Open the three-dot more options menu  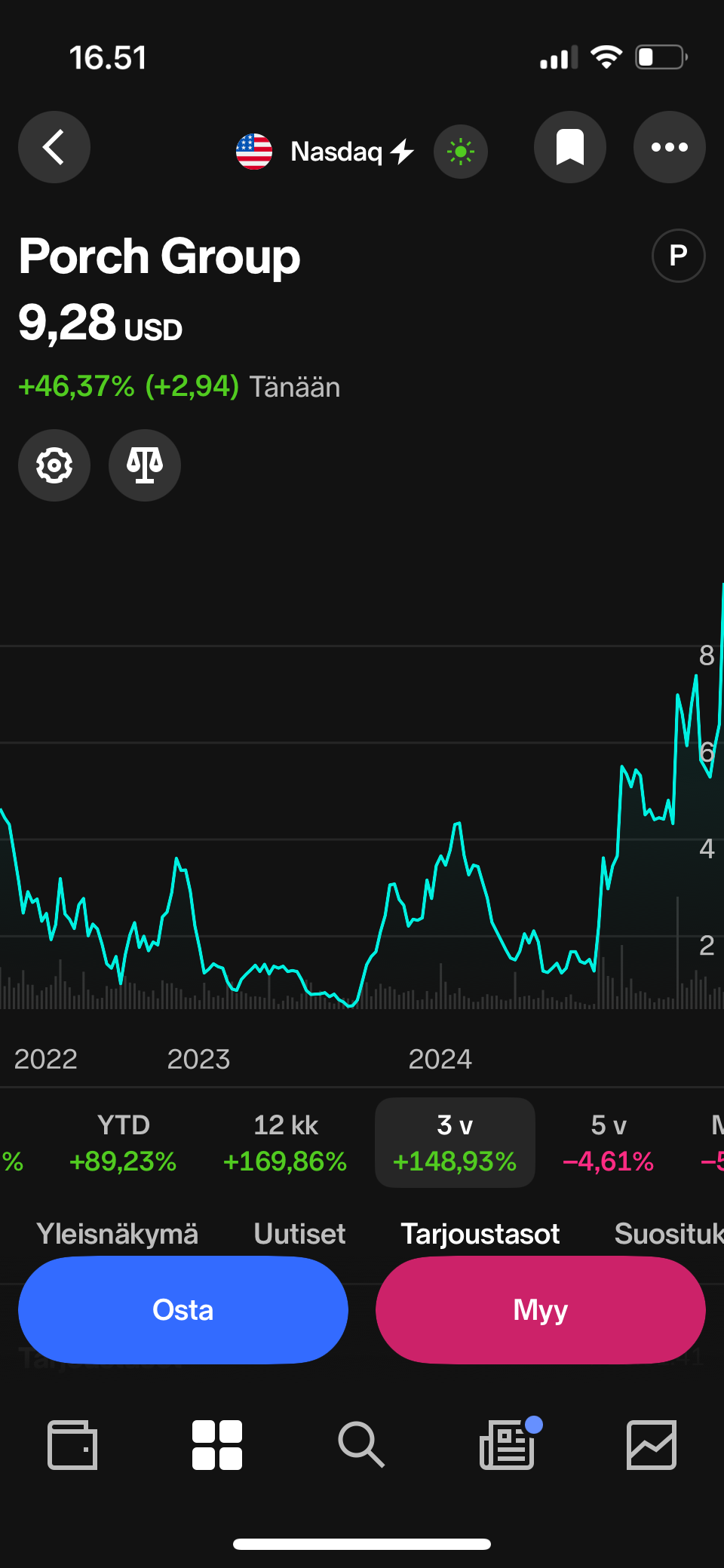point(670,147)
